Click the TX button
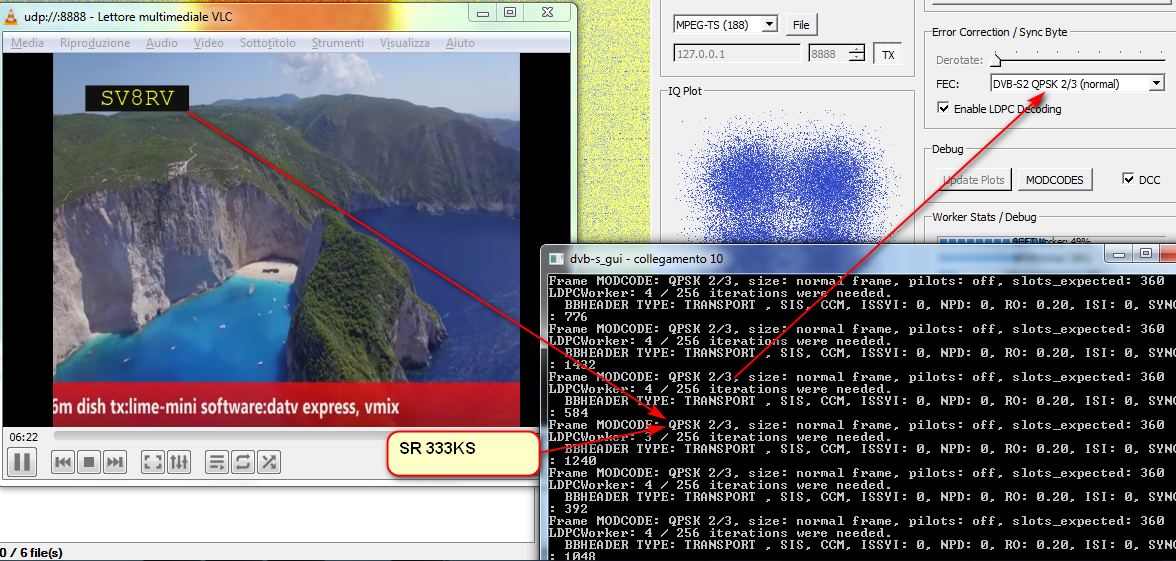Viewport: 1176px width, 561px height. [x=888, y=55]
